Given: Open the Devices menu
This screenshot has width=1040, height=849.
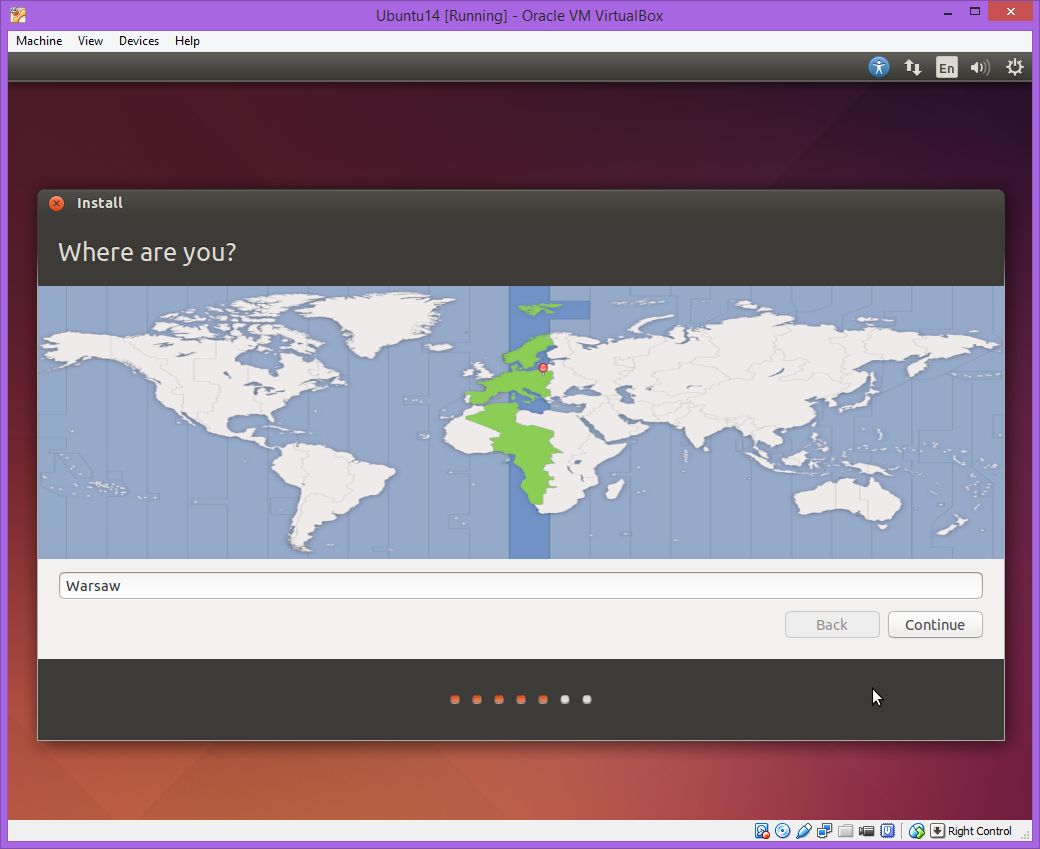Looking at the screenshot, I should tap(139, 41).
